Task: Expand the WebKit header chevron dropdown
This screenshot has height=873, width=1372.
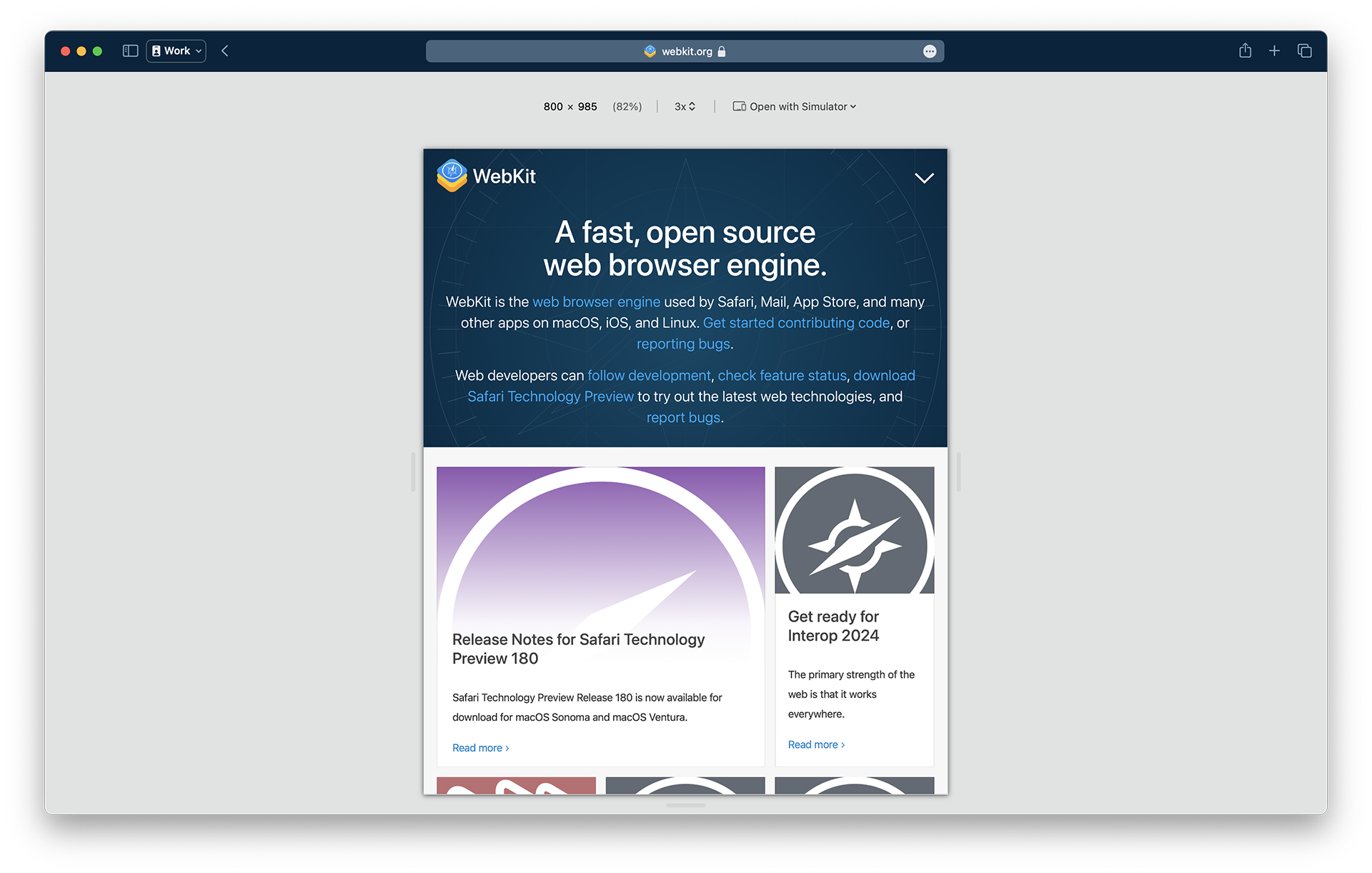Action: coord(921,177)
